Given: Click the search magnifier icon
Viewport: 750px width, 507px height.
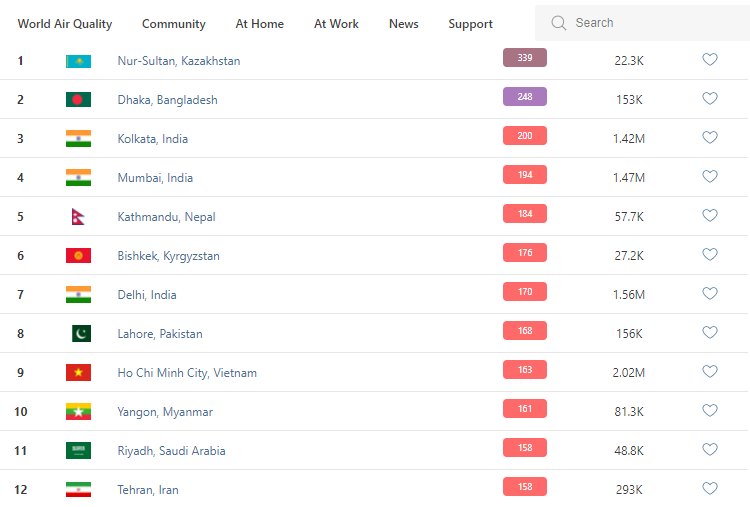Looking at the screenshot, I should point(558,23).
